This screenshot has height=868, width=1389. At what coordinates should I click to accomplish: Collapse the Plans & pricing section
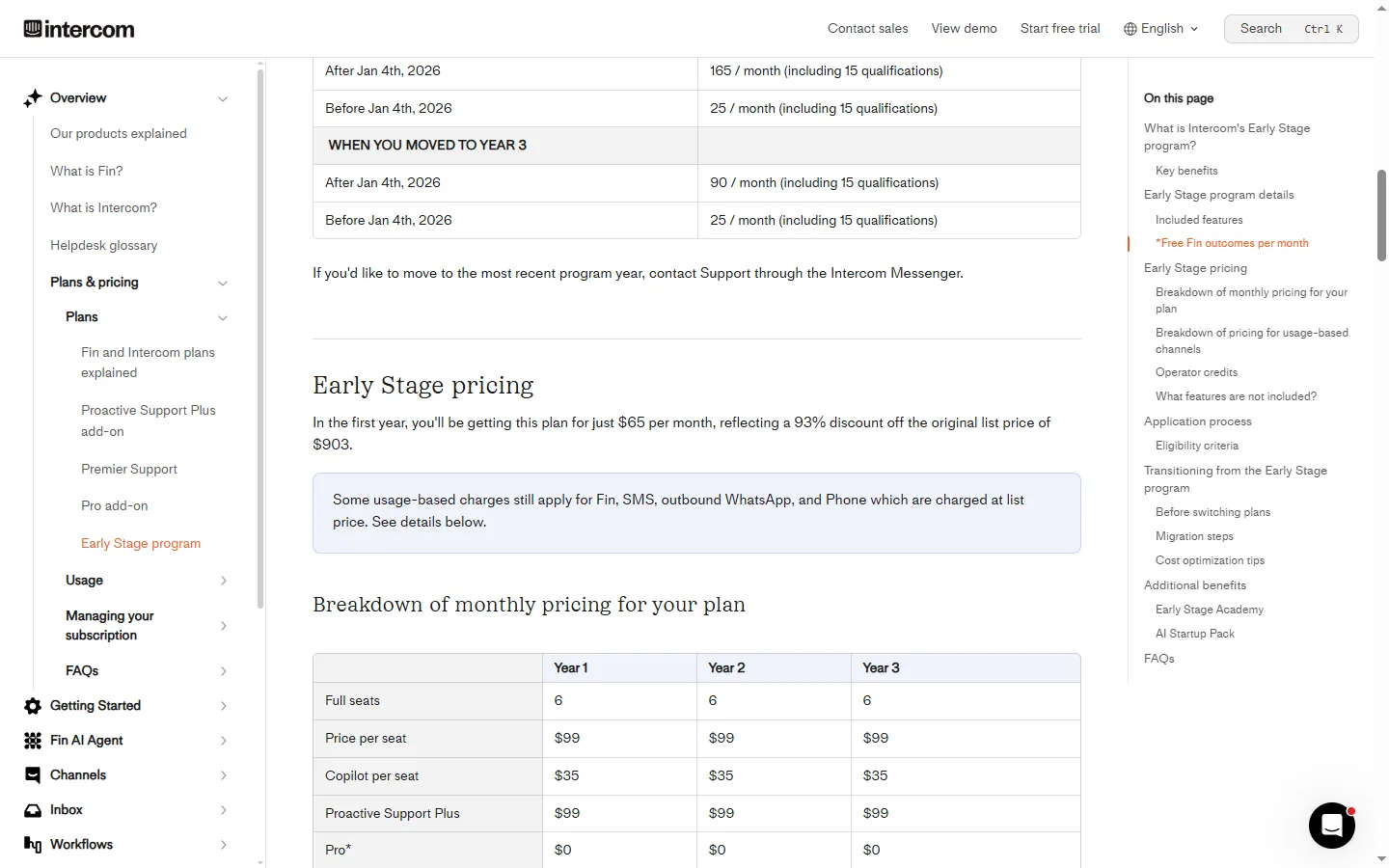[x=223, y=283]
